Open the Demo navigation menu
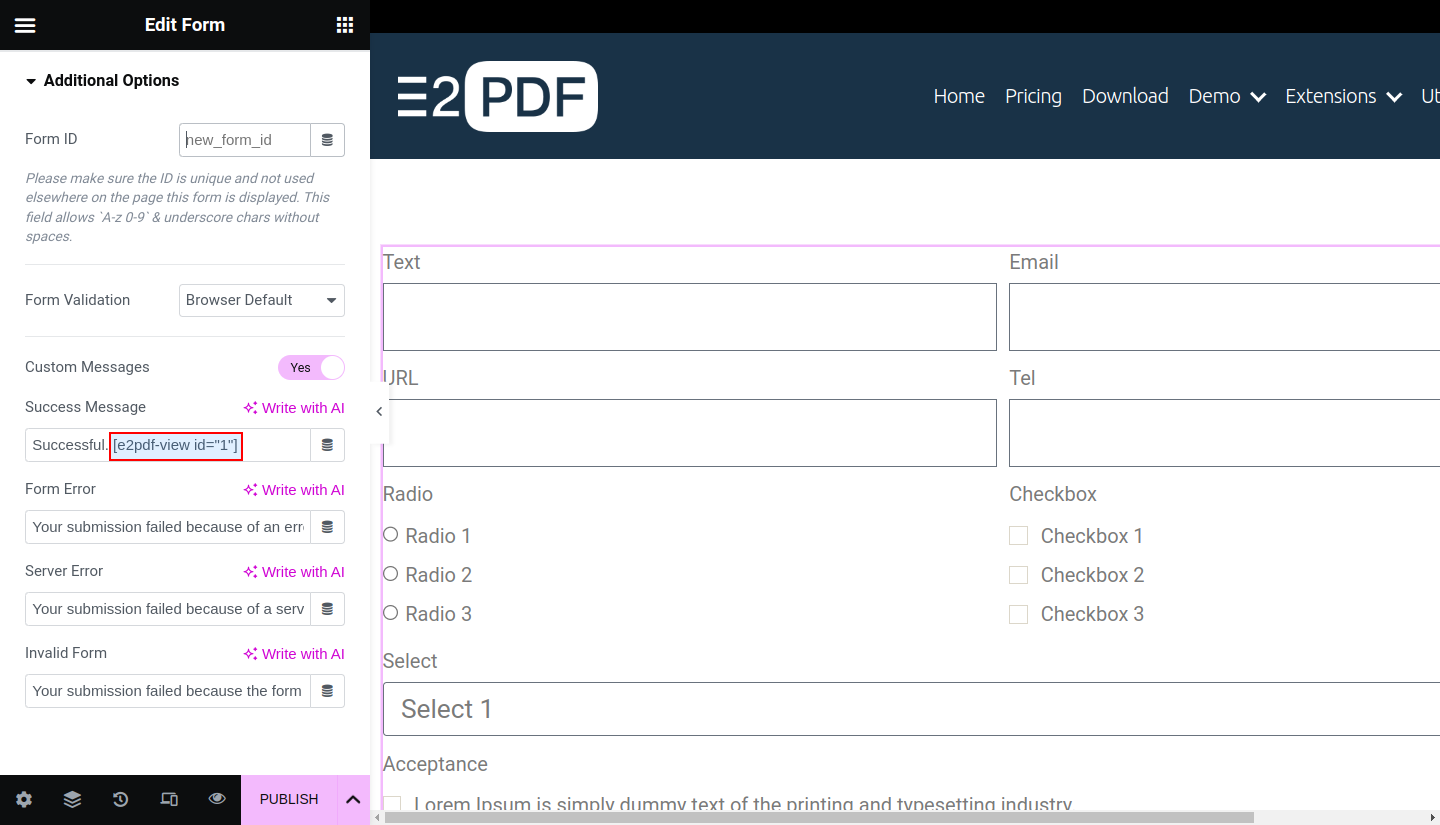Screen dimensions: 1440x825 pyautogui.click(x=1227, y=96)
